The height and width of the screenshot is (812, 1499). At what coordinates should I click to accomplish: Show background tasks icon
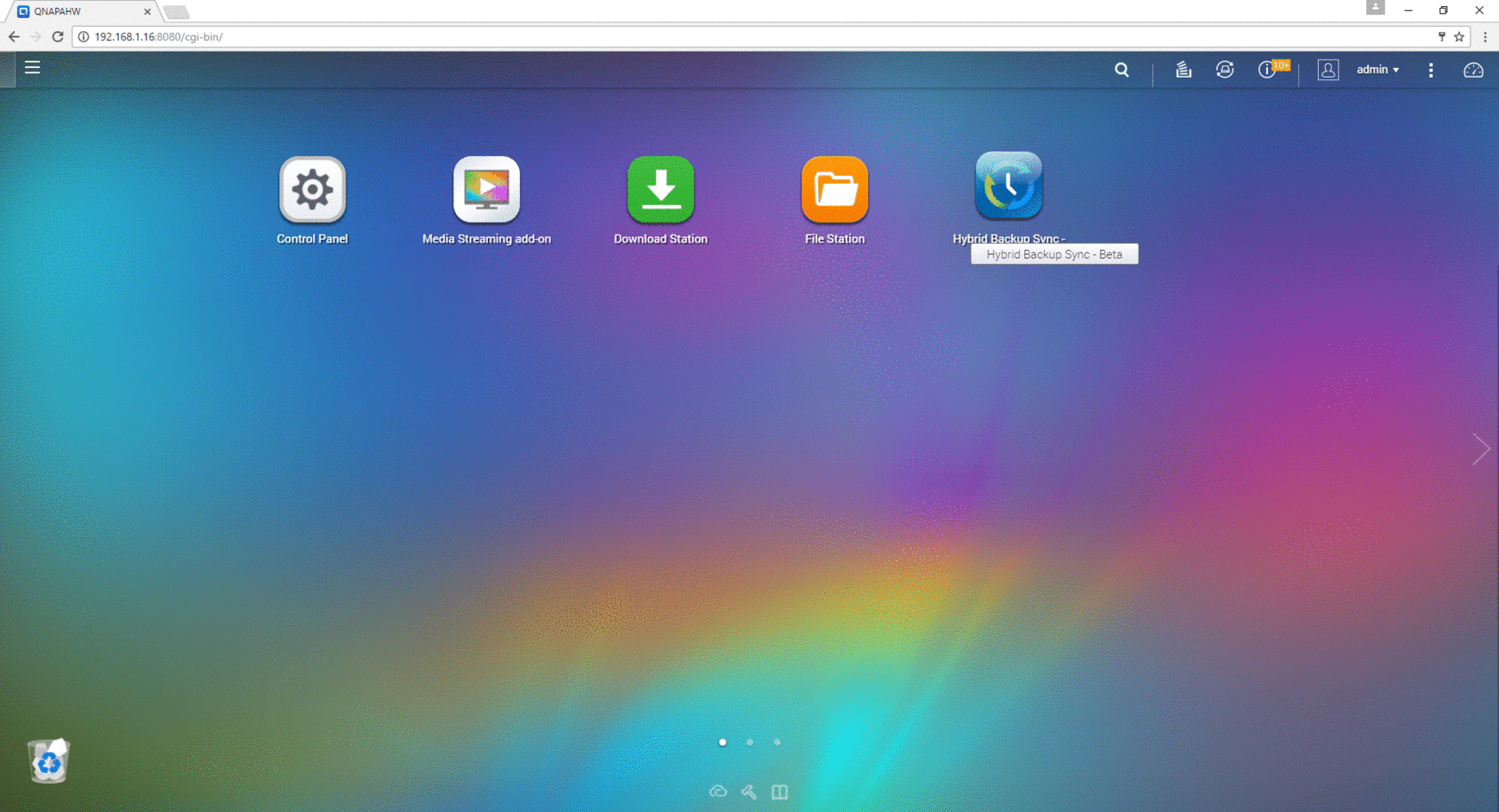pos(1184,70)
